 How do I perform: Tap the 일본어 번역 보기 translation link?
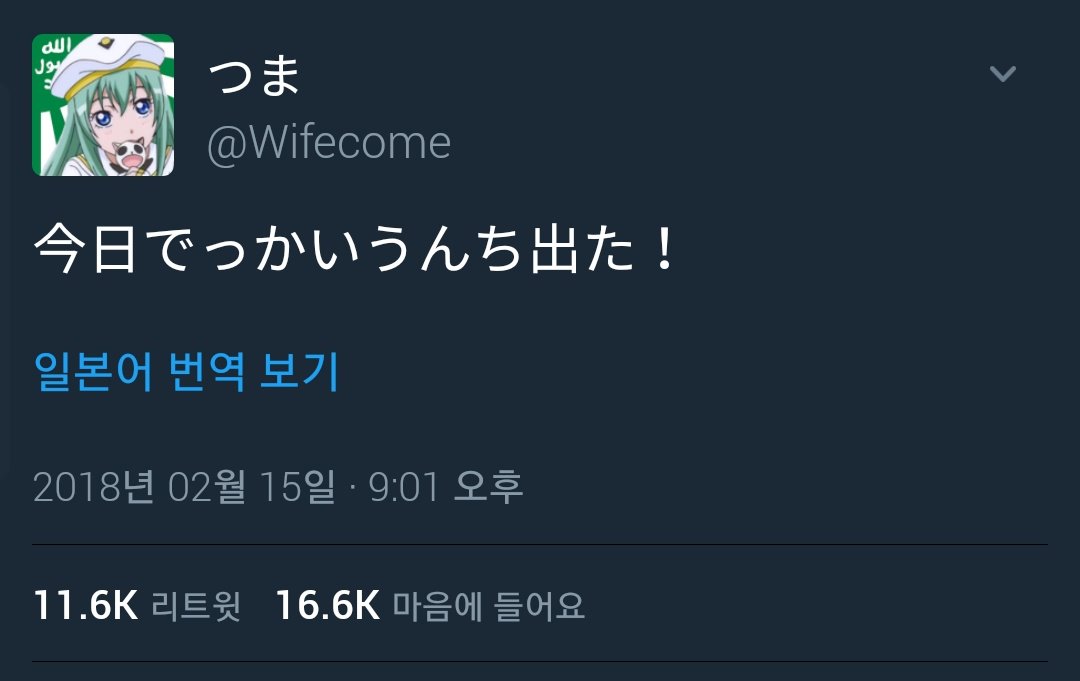[186, 371]
